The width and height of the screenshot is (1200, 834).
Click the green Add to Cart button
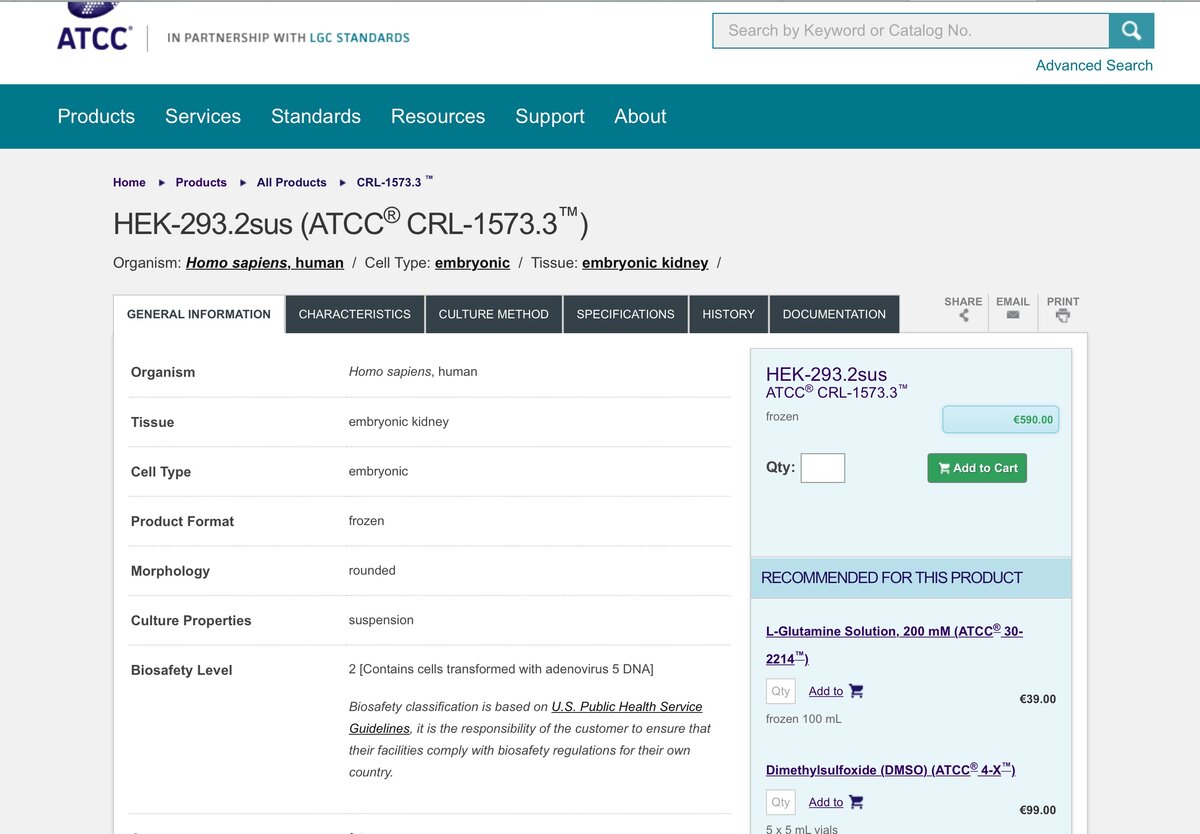[x=976, y=467]
